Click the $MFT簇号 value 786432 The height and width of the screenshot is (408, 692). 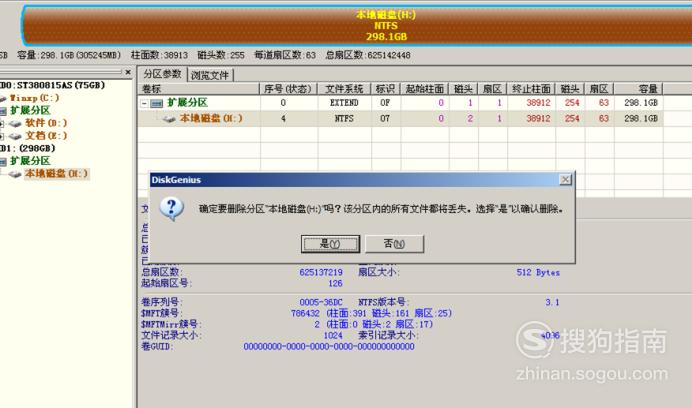point(305,313)
